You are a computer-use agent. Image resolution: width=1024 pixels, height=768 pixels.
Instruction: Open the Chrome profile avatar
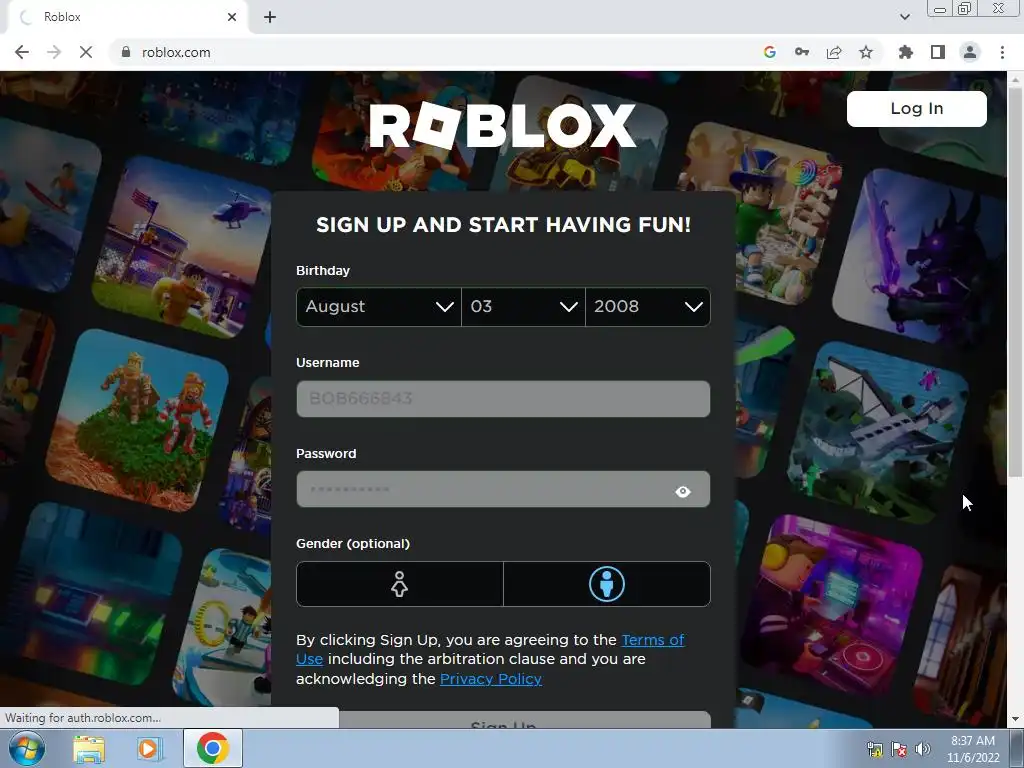click(x=970, y=52)
